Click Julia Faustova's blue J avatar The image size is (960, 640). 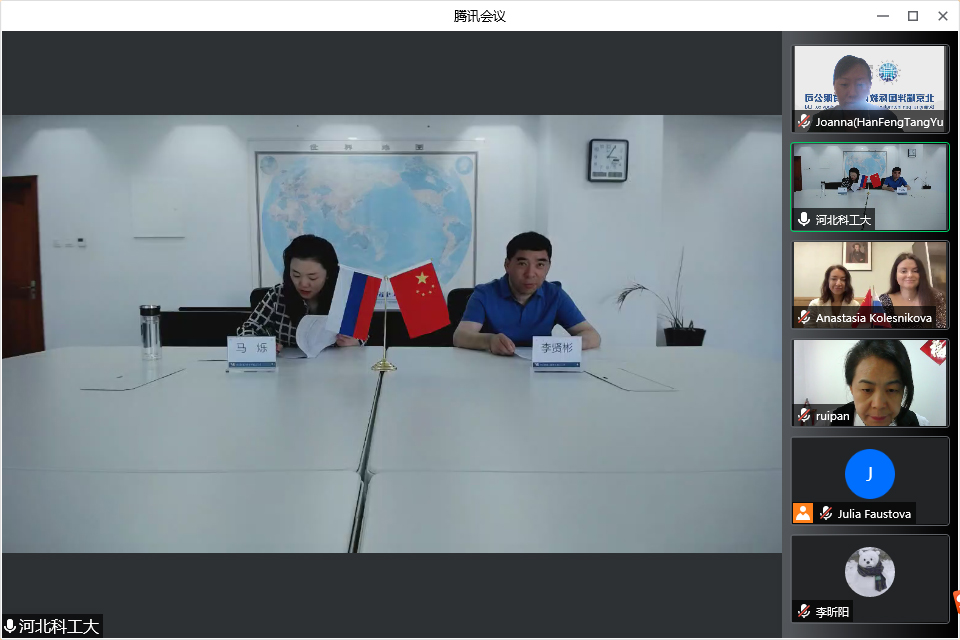(869, 474)
